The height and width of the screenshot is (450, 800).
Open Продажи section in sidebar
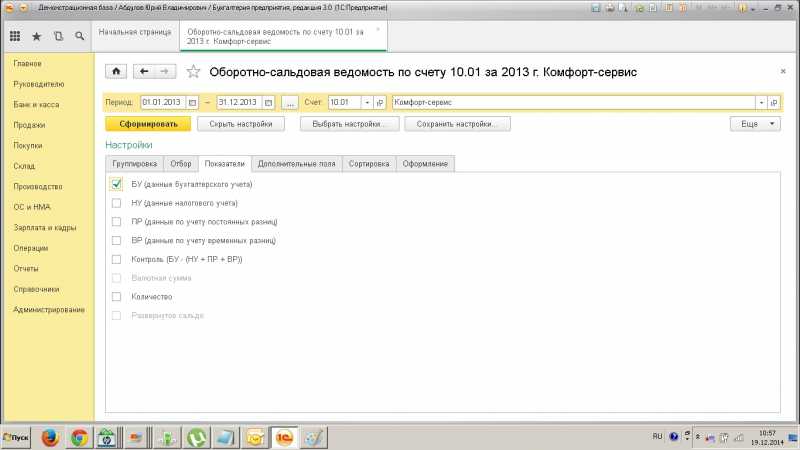coord(29,125)
